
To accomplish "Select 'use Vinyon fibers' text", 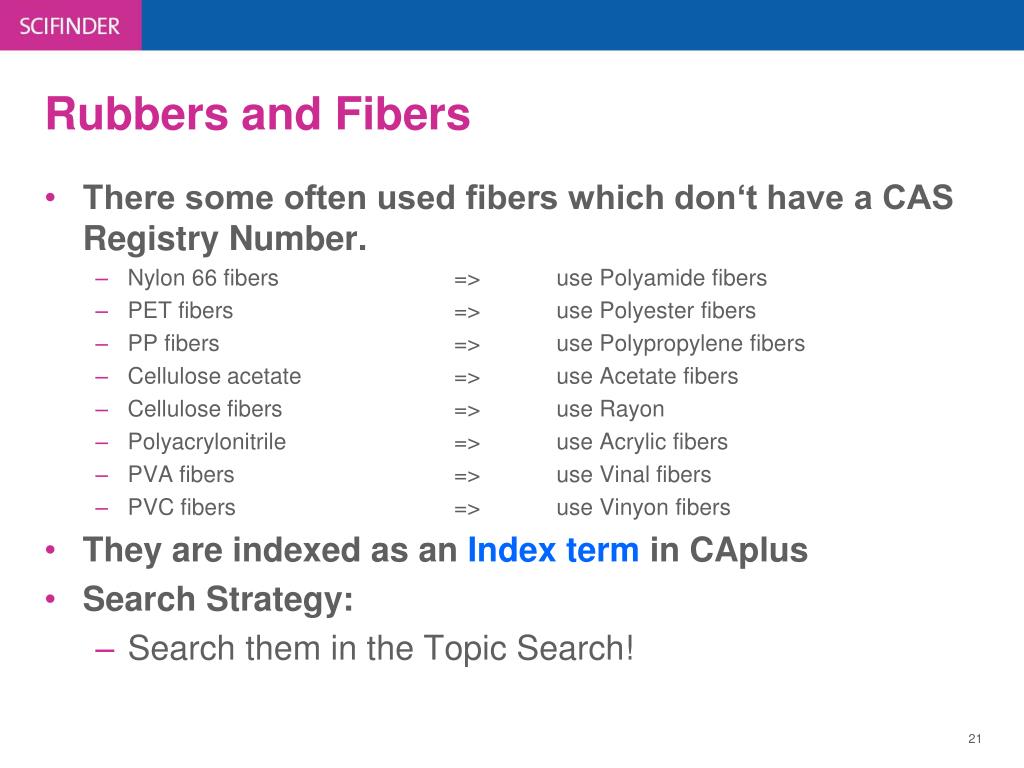I will tap(643, 507).
